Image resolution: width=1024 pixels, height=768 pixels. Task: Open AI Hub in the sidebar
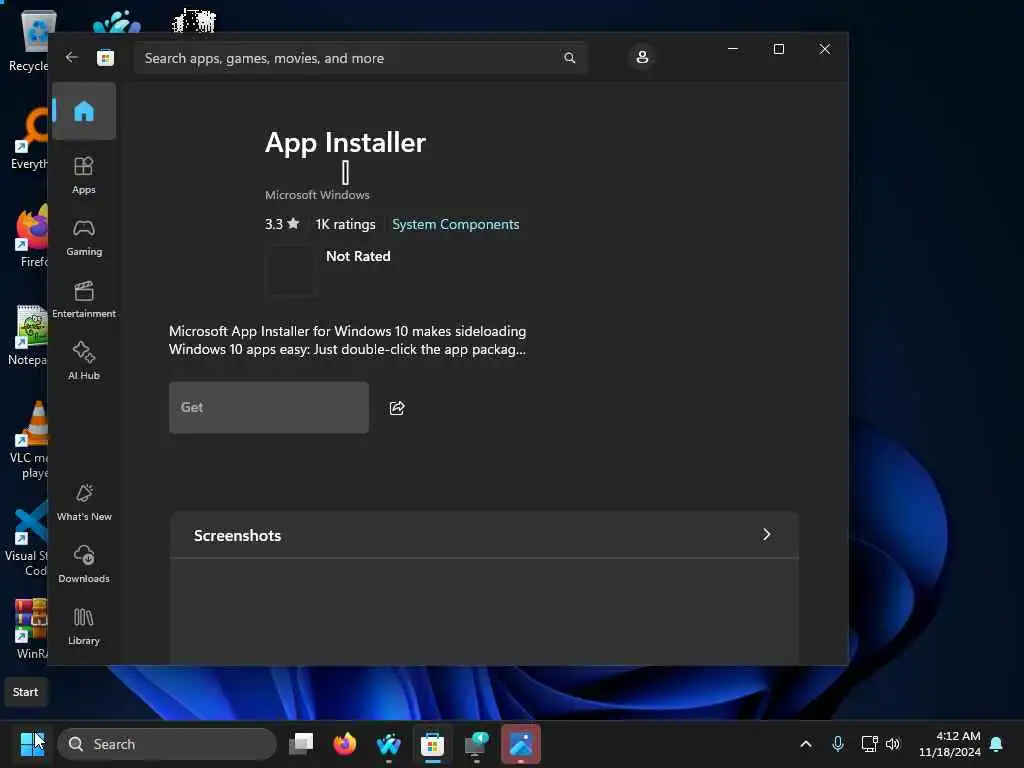(x=84, y=361)
